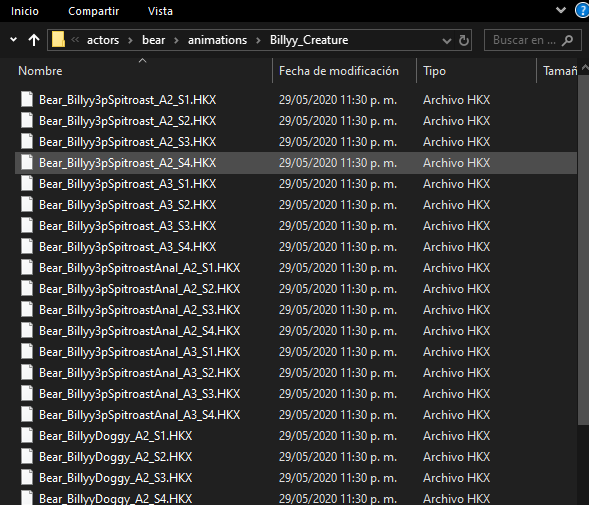Click Archivo HKX type of Bear_Billyy3pSpitroastAnal_A3_S1.HKX
The image size is (589, 505).
tap(456, 352)
